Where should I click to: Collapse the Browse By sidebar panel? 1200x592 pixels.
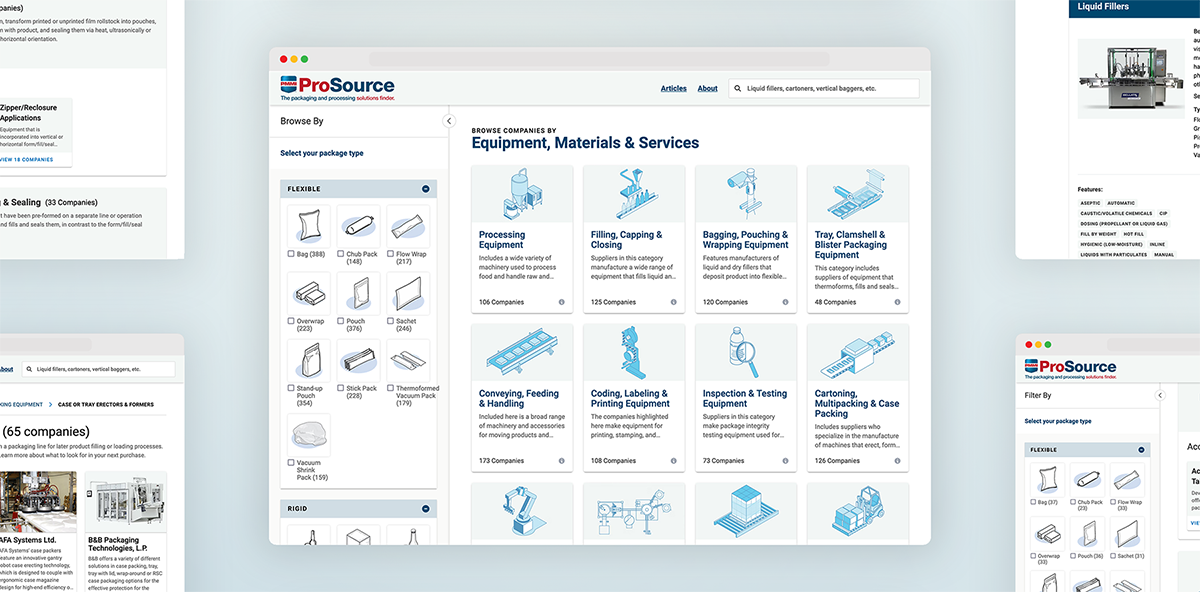[x=448, y=121]
